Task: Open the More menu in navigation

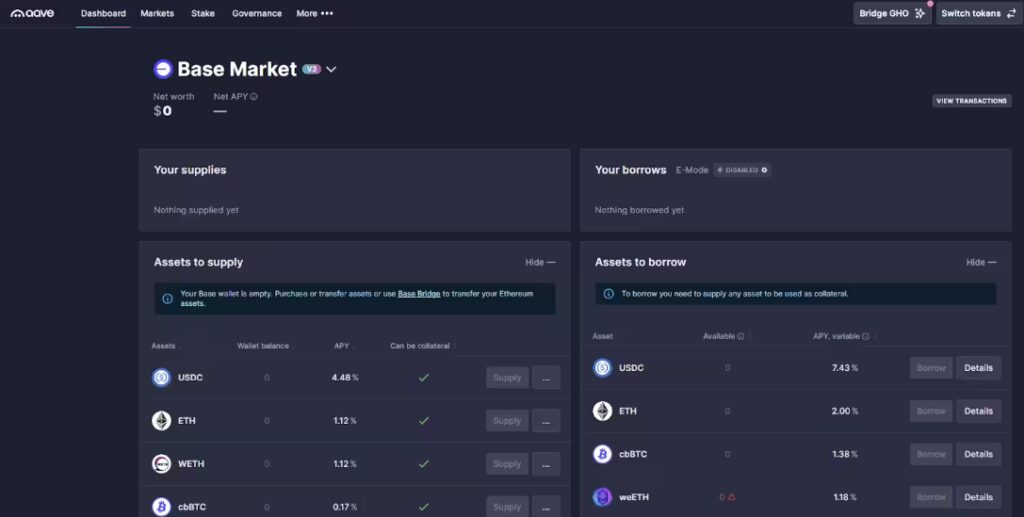Action: click(x=314, y=14)
